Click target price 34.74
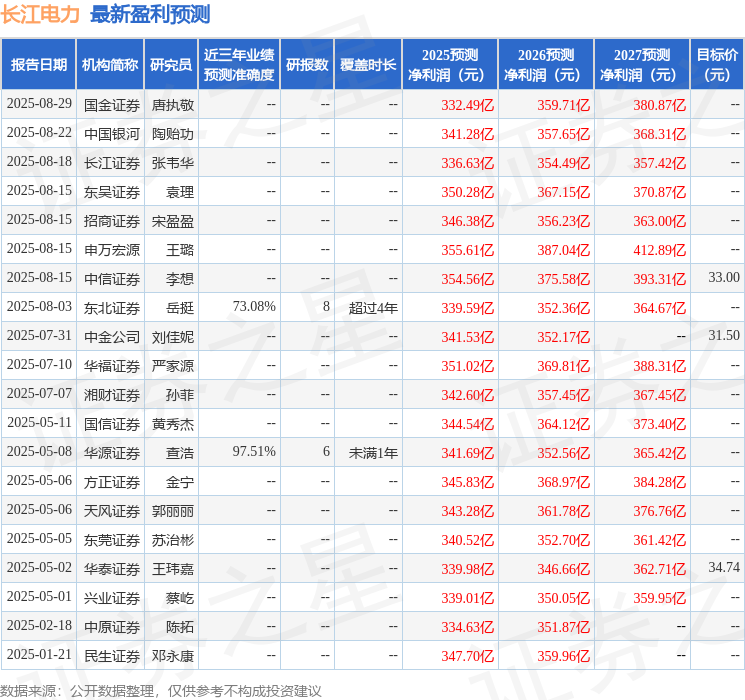 tap(724, 567)
